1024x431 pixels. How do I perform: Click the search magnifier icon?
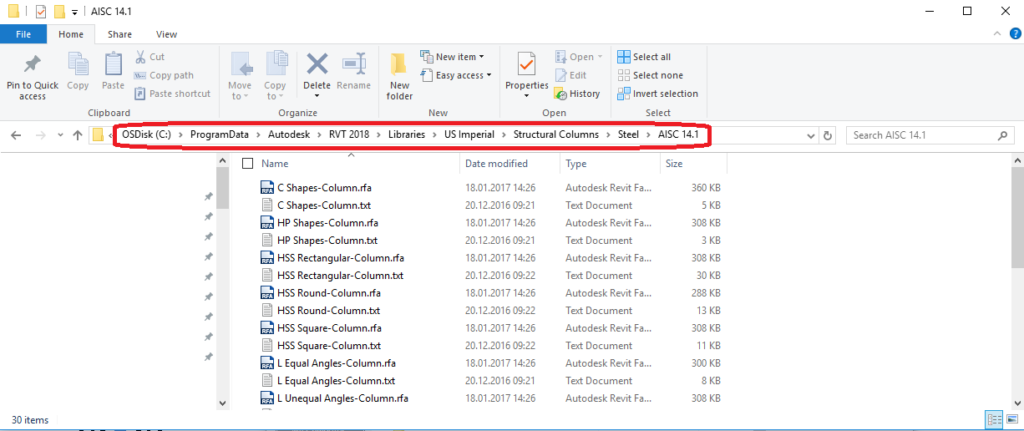1002,136
